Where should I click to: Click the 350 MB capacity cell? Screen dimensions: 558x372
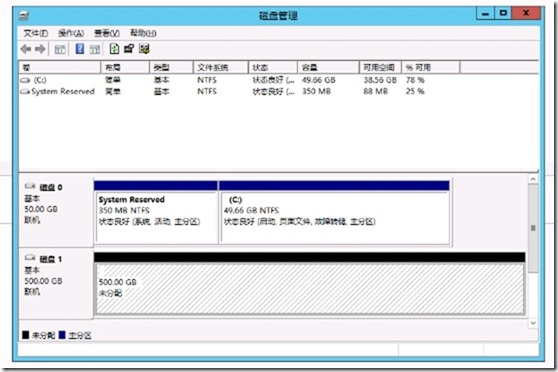tap(316, 91)
